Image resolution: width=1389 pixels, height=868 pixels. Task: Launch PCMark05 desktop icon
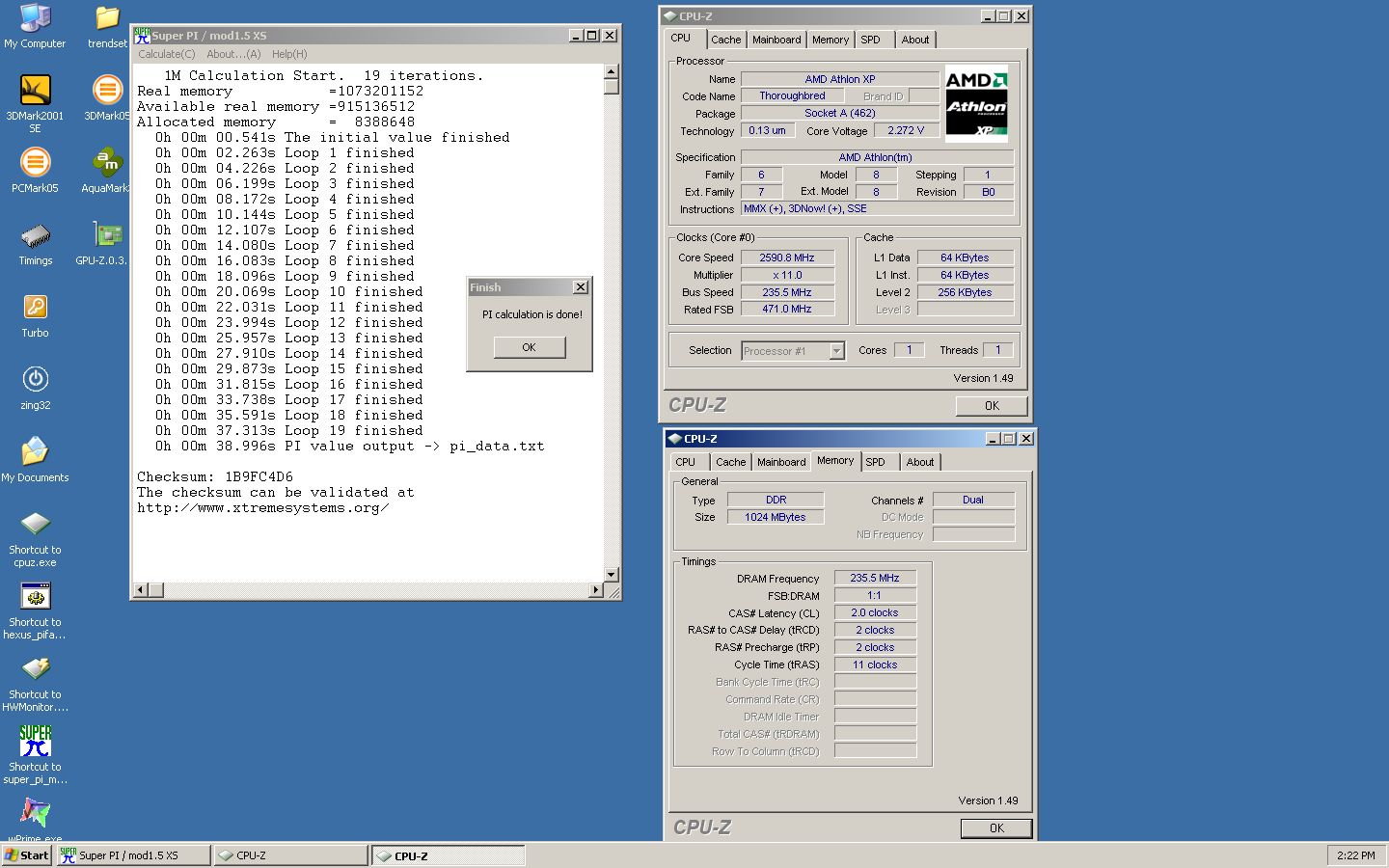click(x=35, y=170)
